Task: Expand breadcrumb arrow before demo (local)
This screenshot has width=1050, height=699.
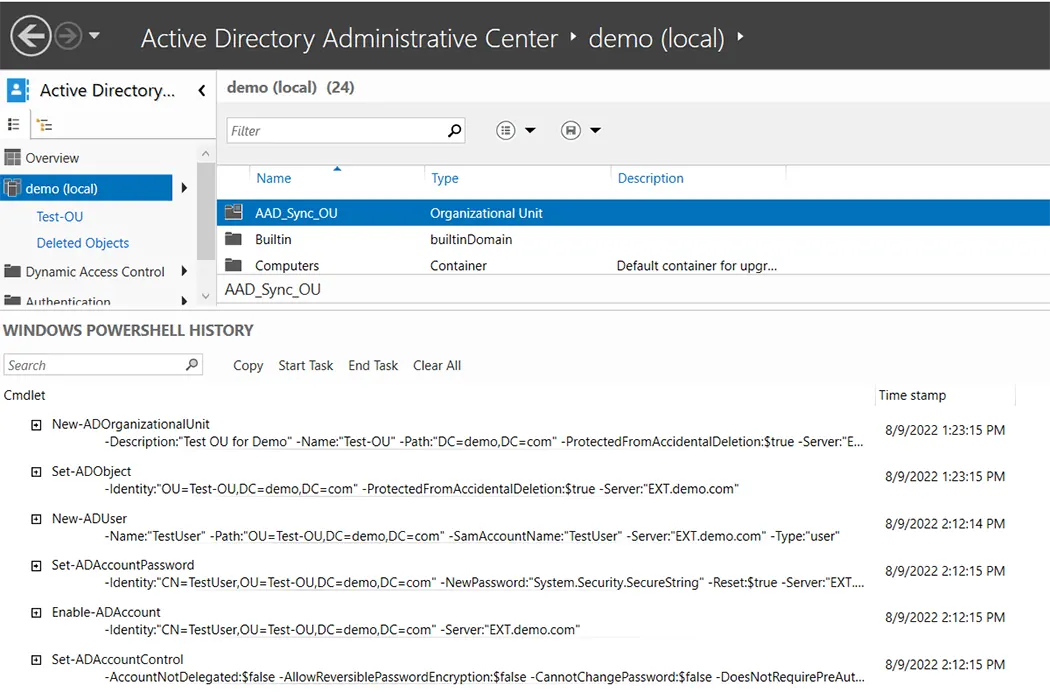Action: click(x=573, y=36)
